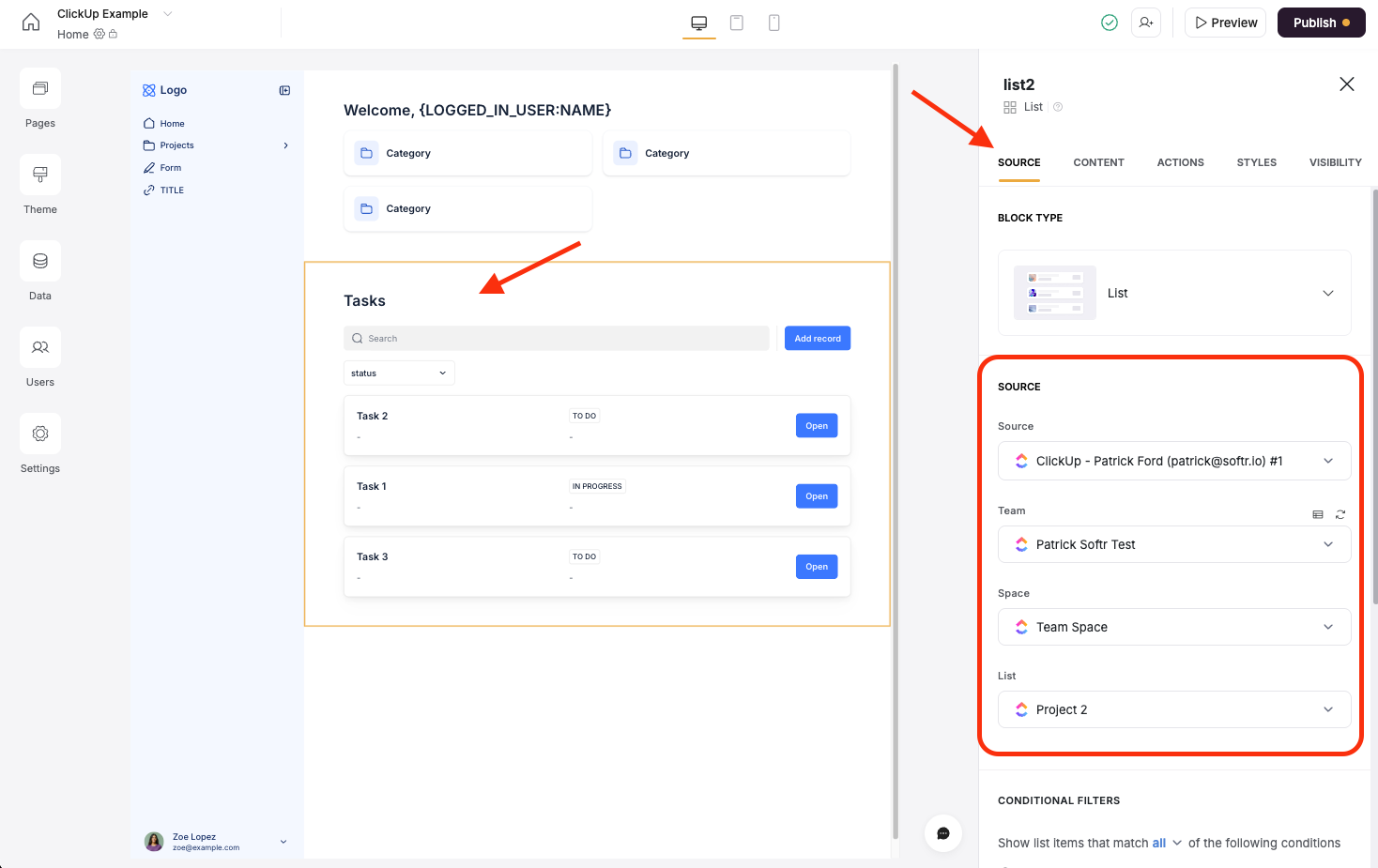Open the Pages panel

point(39,98)
